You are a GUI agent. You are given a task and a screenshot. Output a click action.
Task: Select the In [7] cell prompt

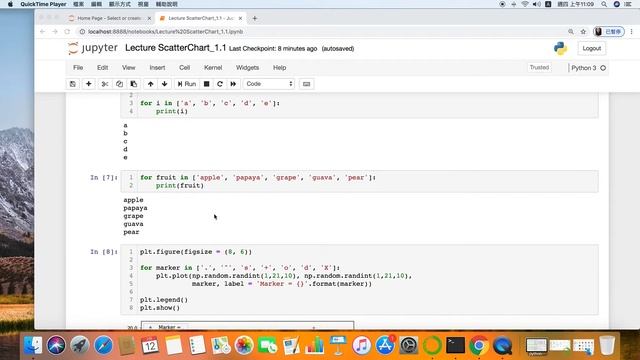104,178
